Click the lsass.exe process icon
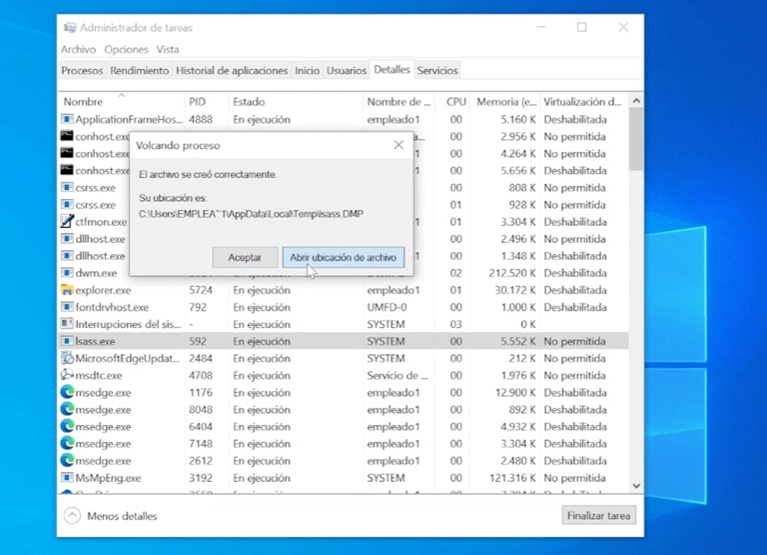This screenshot has height=555, width=767. 67,341
